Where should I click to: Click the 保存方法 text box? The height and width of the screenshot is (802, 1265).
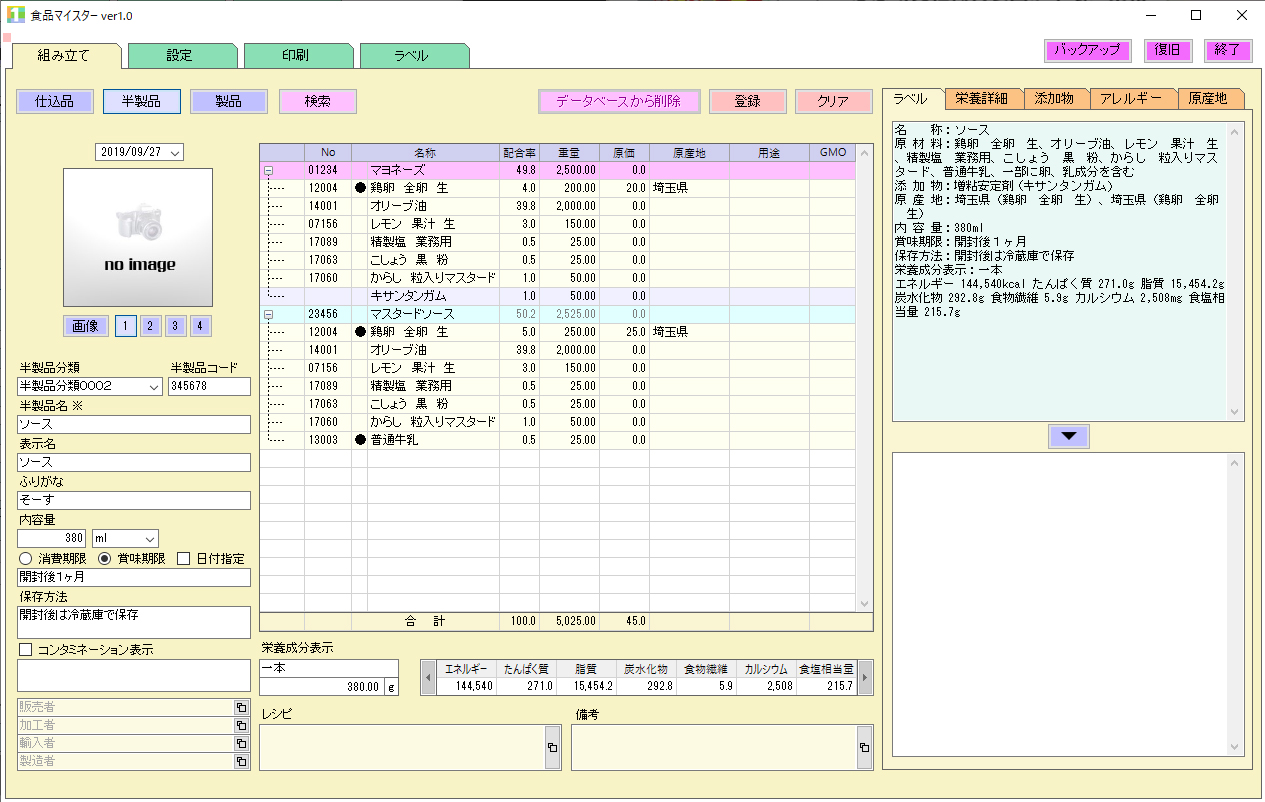(x=134, y=622)
